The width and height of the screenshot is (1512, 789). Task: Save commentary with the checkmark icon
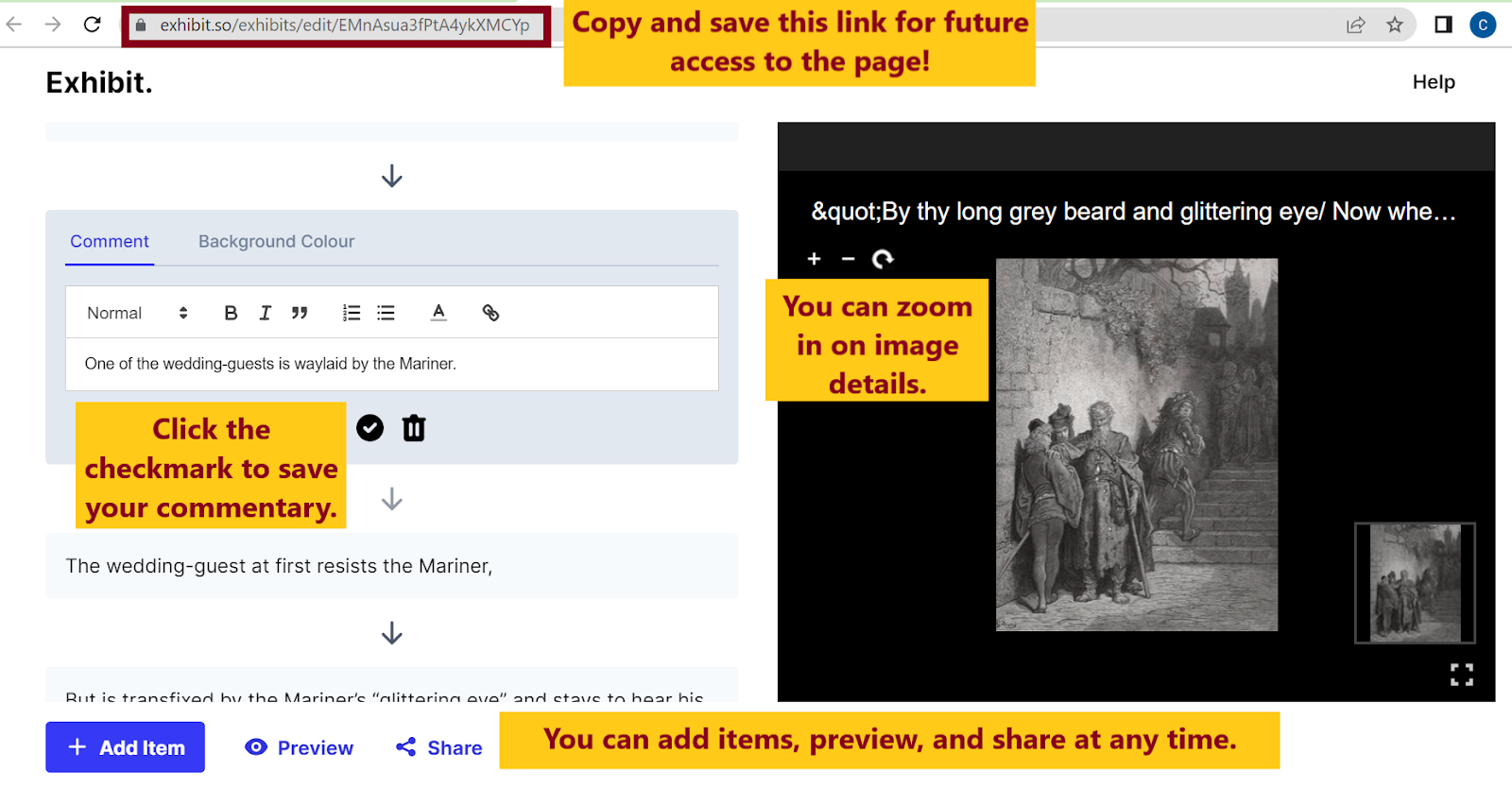pyautogui.click(x=370, y=428)
